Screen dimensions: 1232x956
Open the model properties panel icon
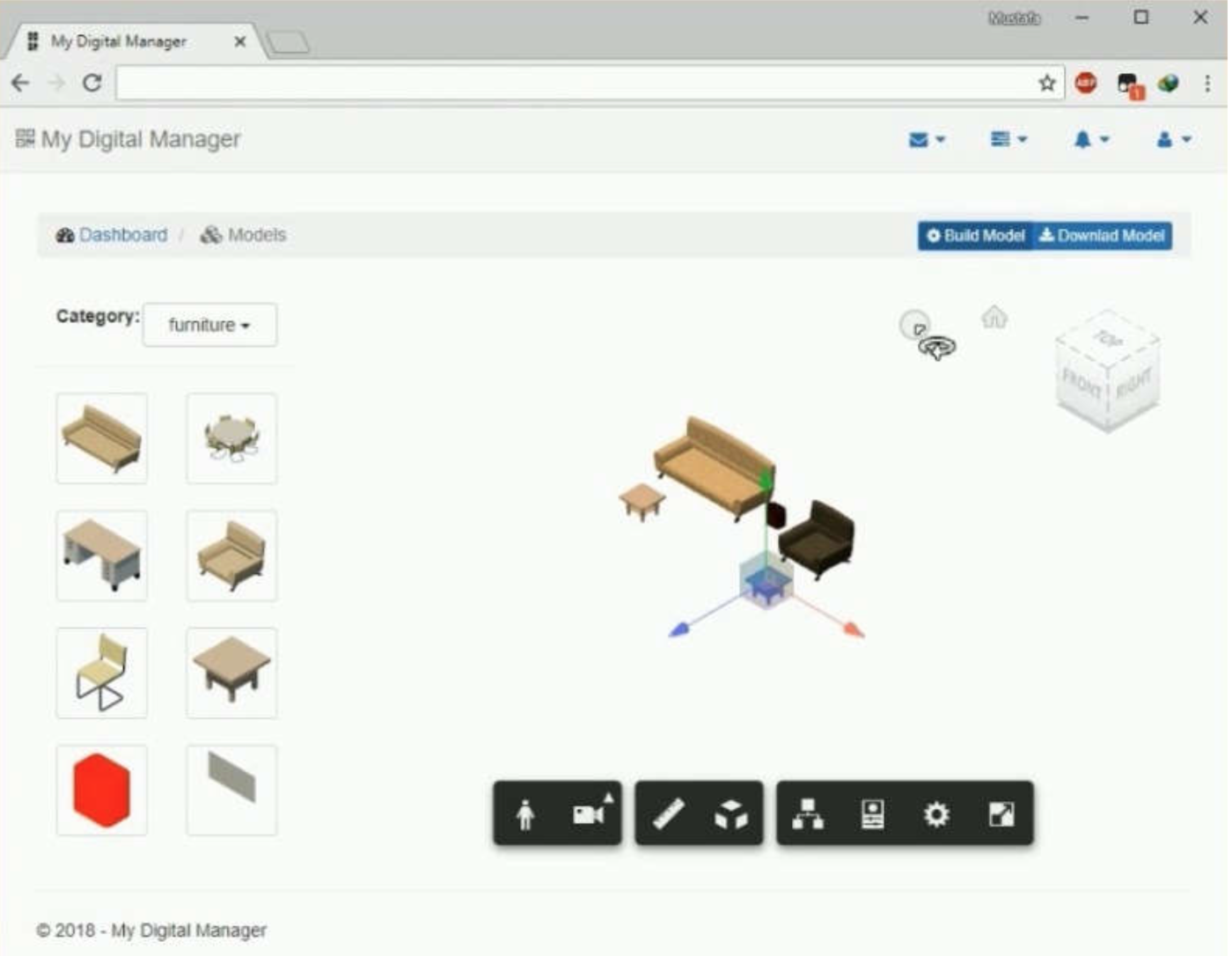click(x=872, y=814)
